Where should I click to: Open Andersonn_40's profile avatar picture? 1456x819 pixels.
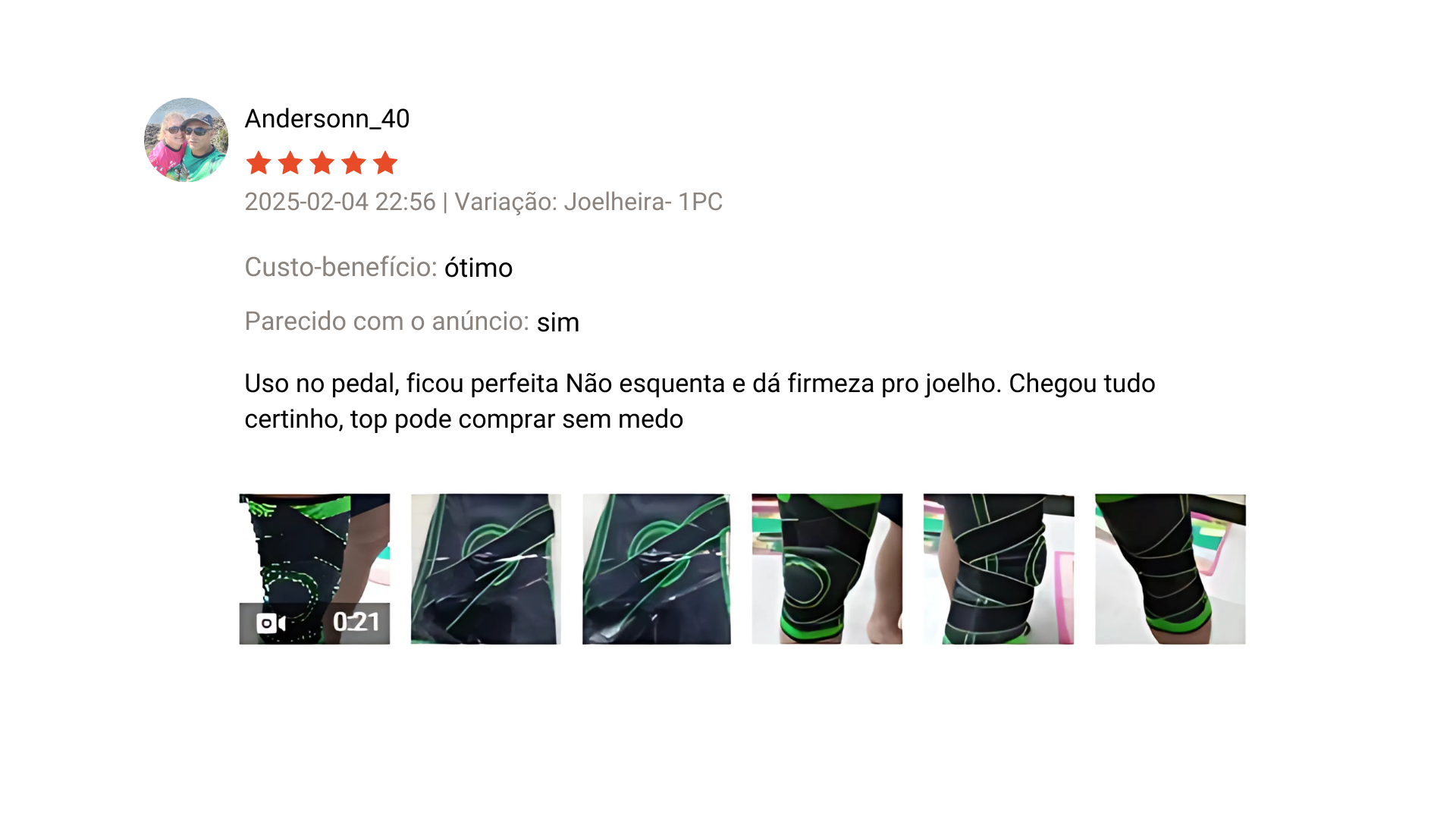pyautogui.click(x=186, y=140)
